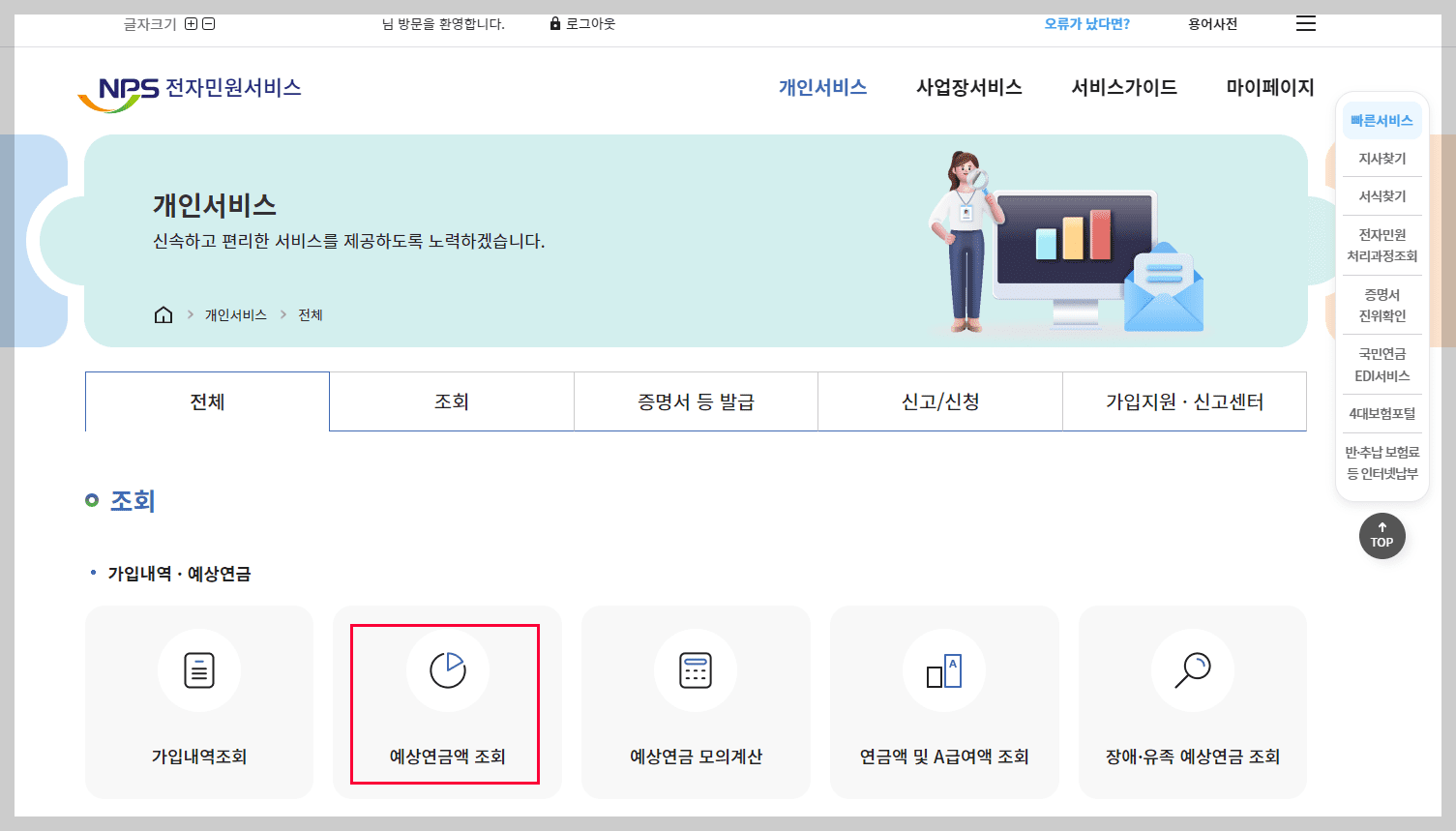The height and width of the screenshot is (831, 1456).
Task: Open 지사찾기 in the quick service sidebar
Action: coord(1382,158)
